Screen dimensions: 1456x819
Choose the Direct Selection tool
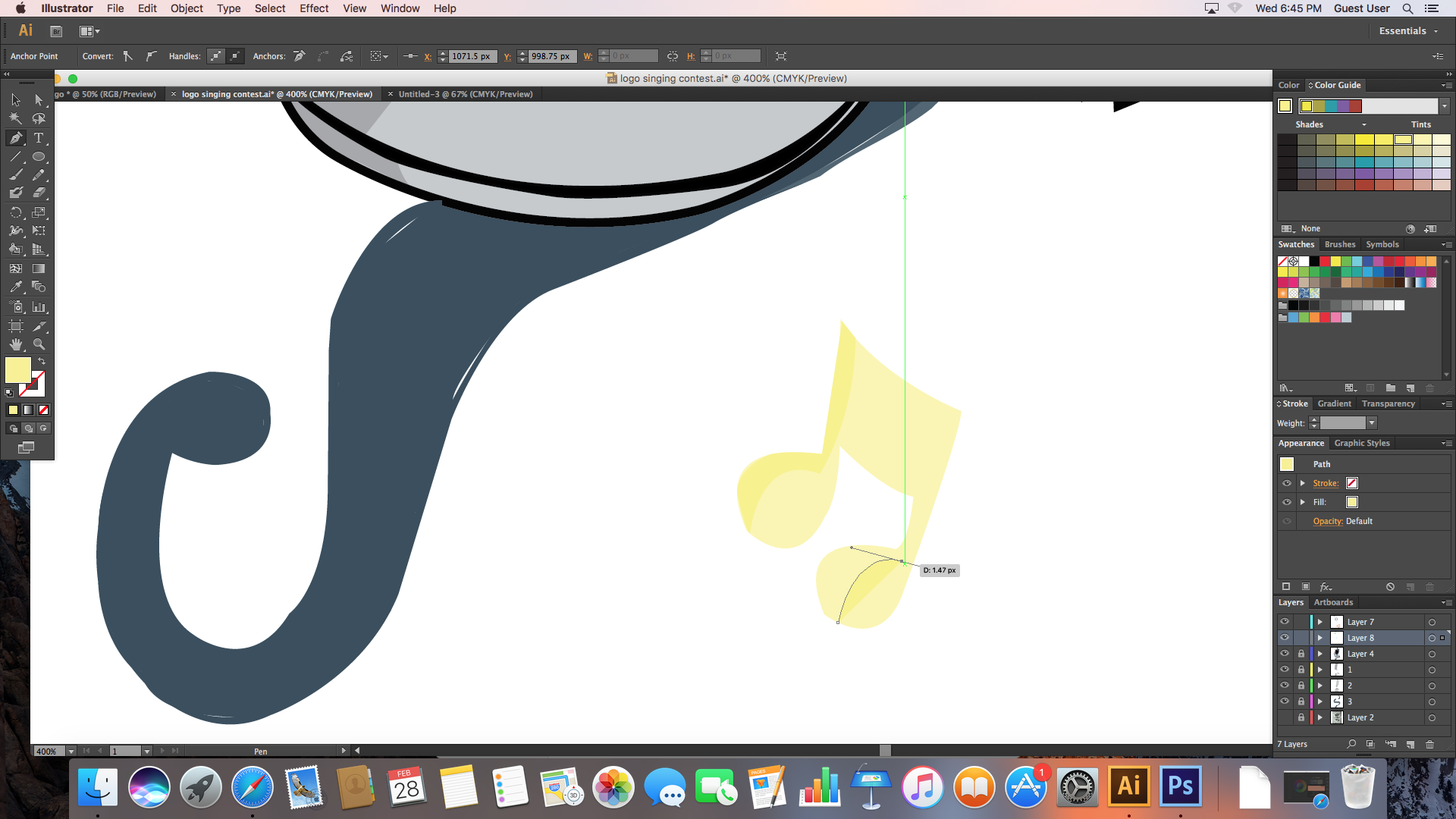(39, 100)
